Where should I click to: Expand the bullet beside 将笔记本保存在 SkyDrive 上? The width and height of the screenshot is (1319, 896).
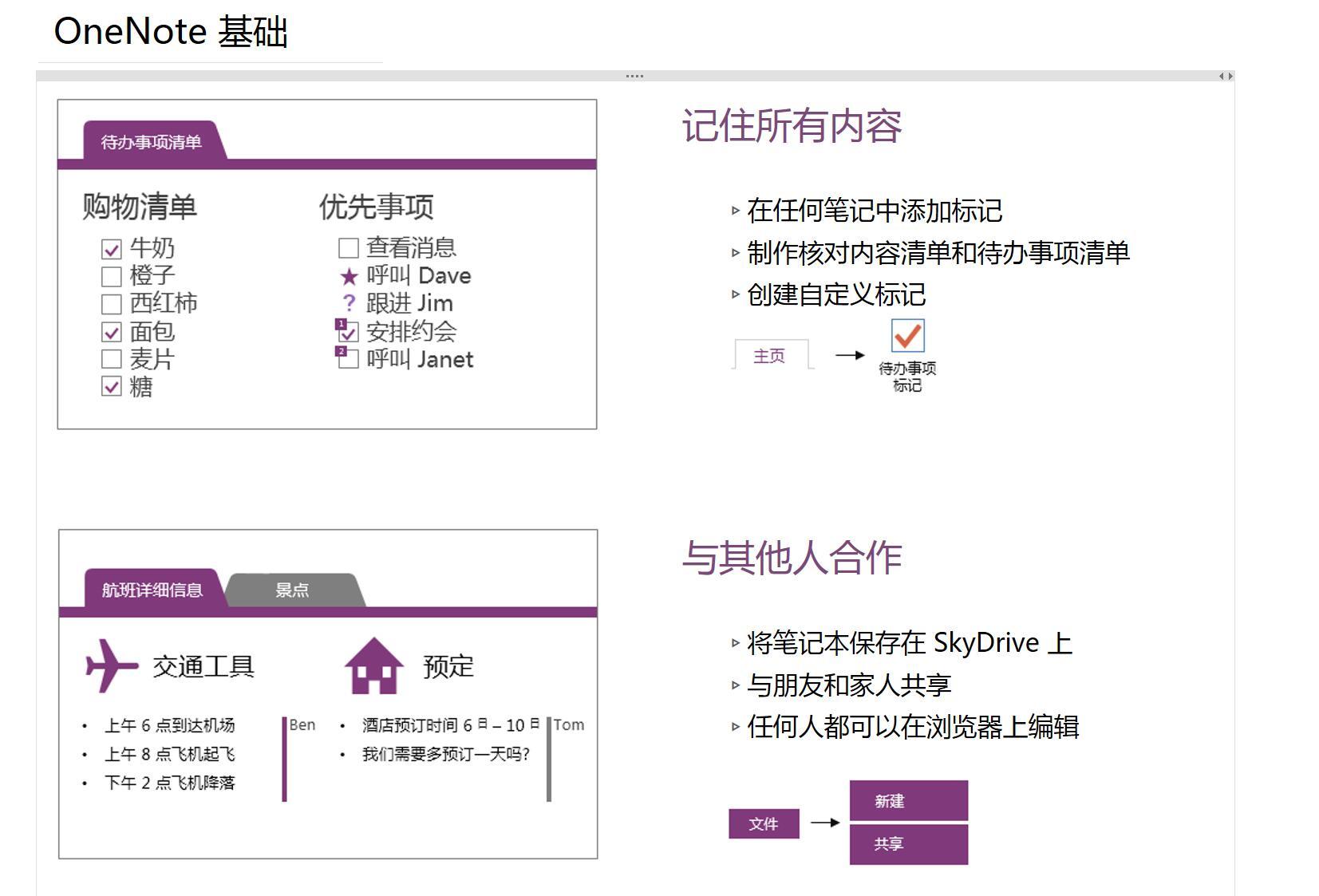pos(735,641)
